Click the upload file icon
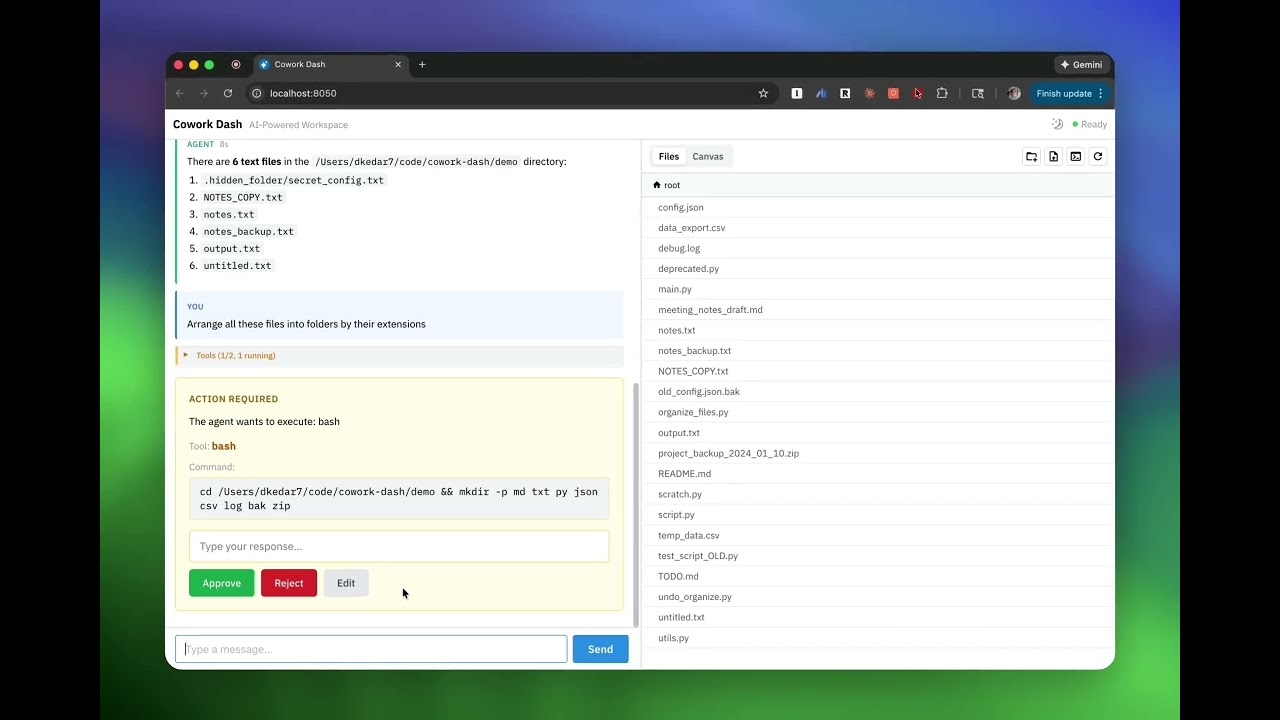The width and height of the screenshot is (1280, 720). pyautogui.click(x=1053, y=156)
